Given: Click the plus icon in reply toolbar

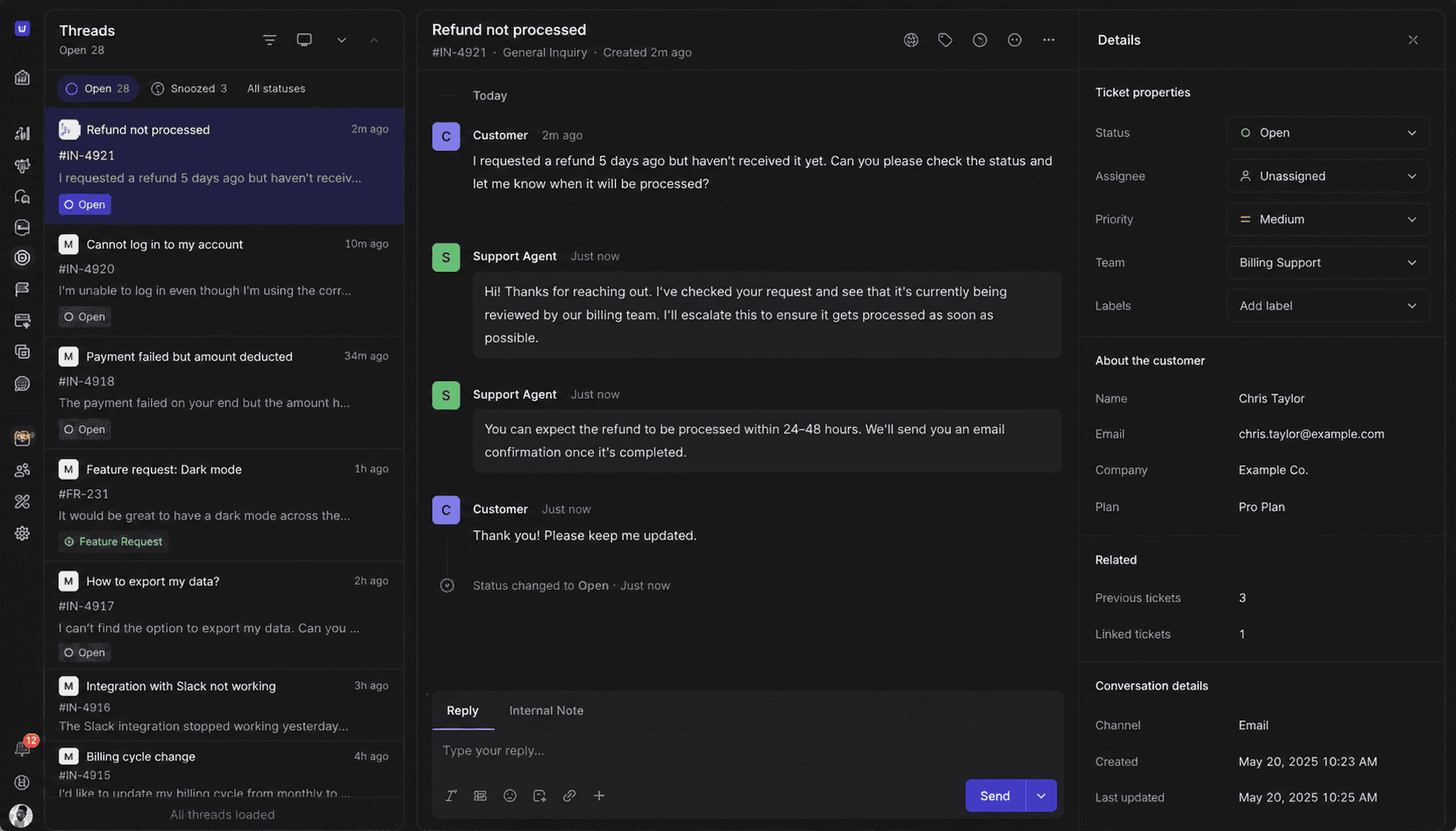Looking at the screenshot, I should point(599,796).
